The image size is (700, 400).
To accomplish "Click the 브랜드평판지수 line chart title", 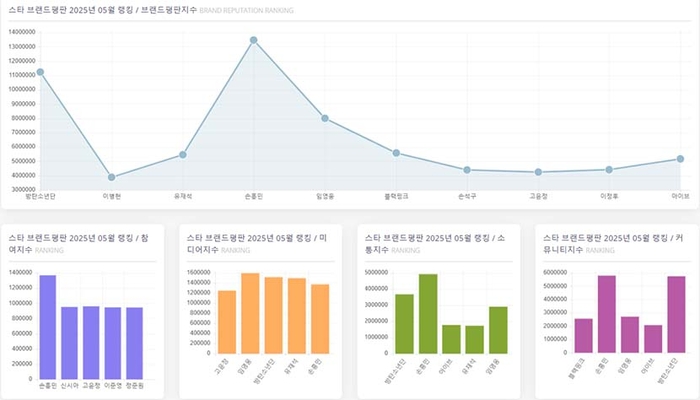I will coord(103,10).
